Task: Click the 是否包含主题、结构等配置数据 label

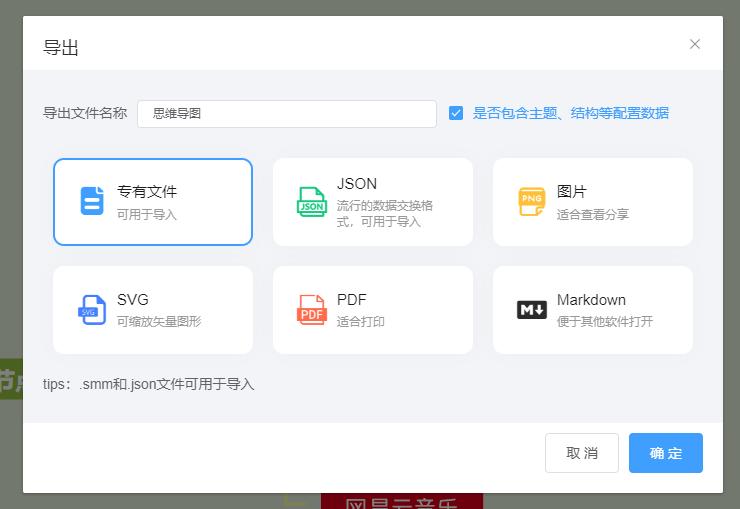Action: point(571,113)
